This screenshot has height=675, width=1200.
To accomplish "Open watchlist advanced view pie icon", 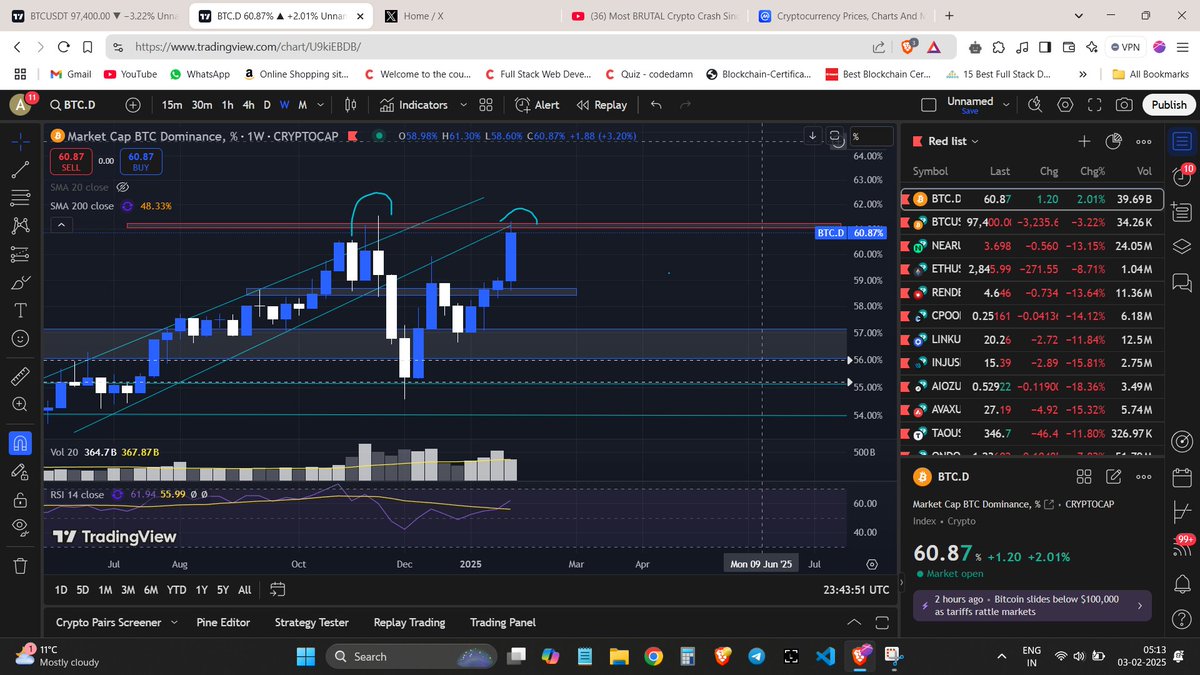I will pyautogui.click(x=1114, y=141).
